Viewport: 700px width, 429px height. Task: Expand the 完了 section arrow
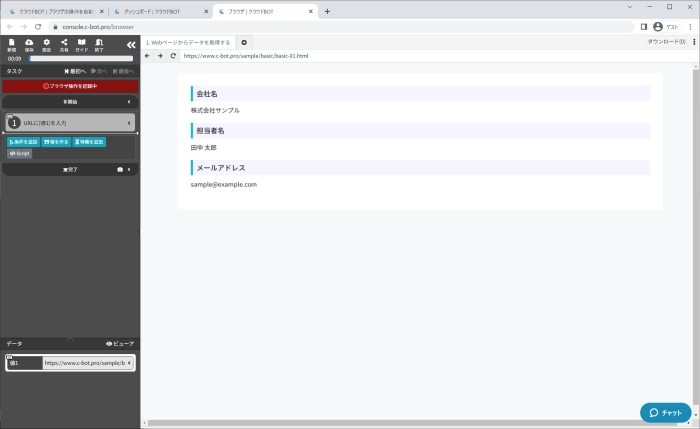point(129,169)
